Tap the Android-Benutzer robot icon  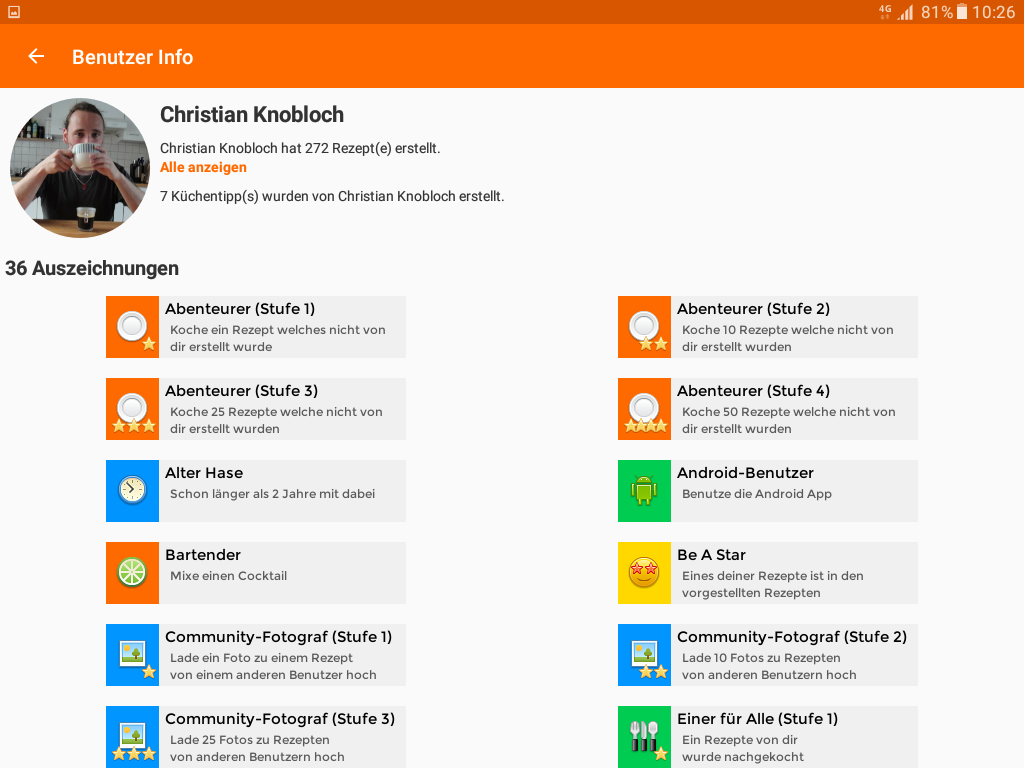[x=645, y=491]
